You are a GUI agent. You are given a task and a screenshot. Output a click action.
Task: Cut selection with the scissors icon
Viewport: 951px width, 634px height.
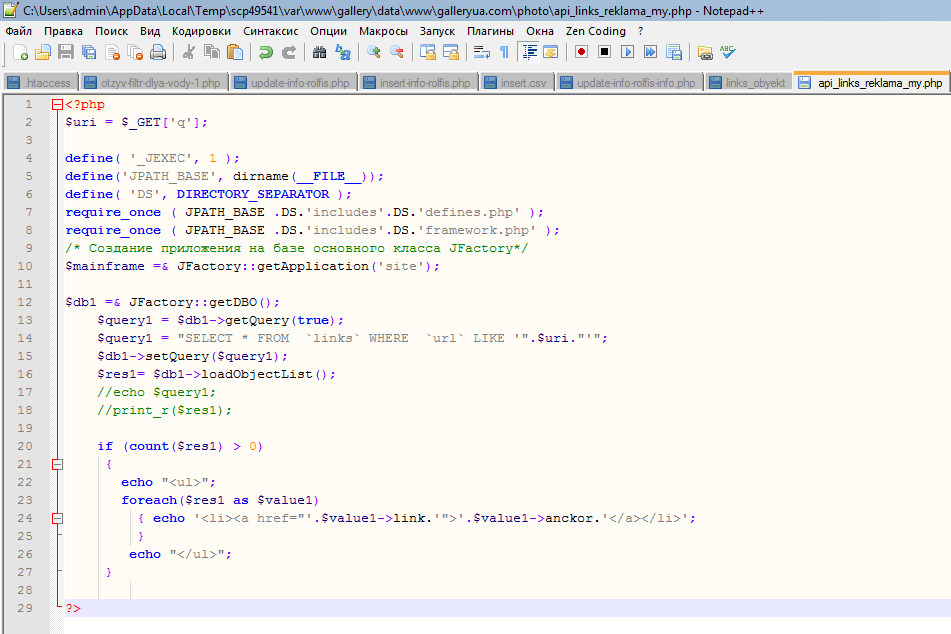[x=189, y=53]
